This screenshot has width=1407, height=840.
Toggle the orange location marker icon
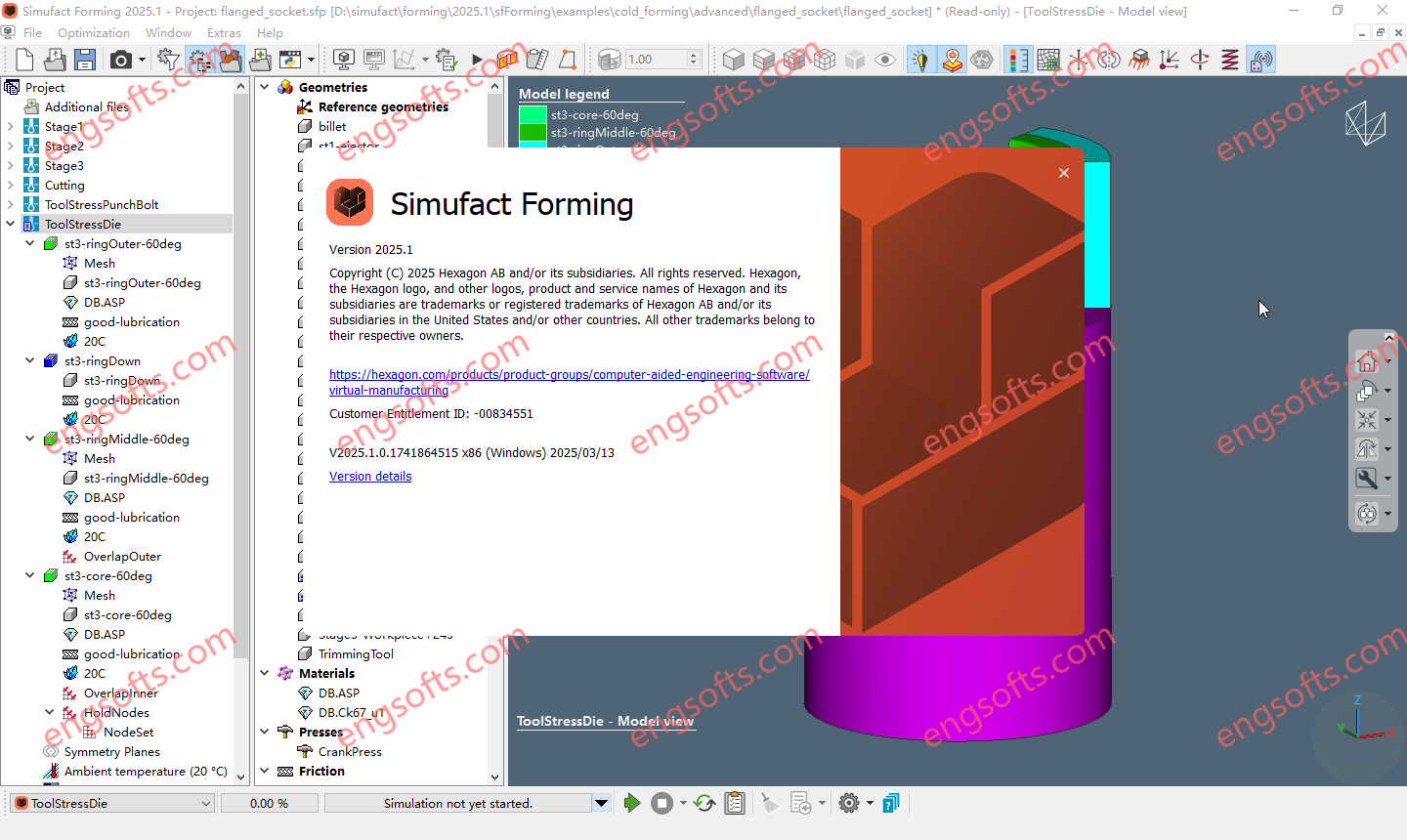click(952, 60)
